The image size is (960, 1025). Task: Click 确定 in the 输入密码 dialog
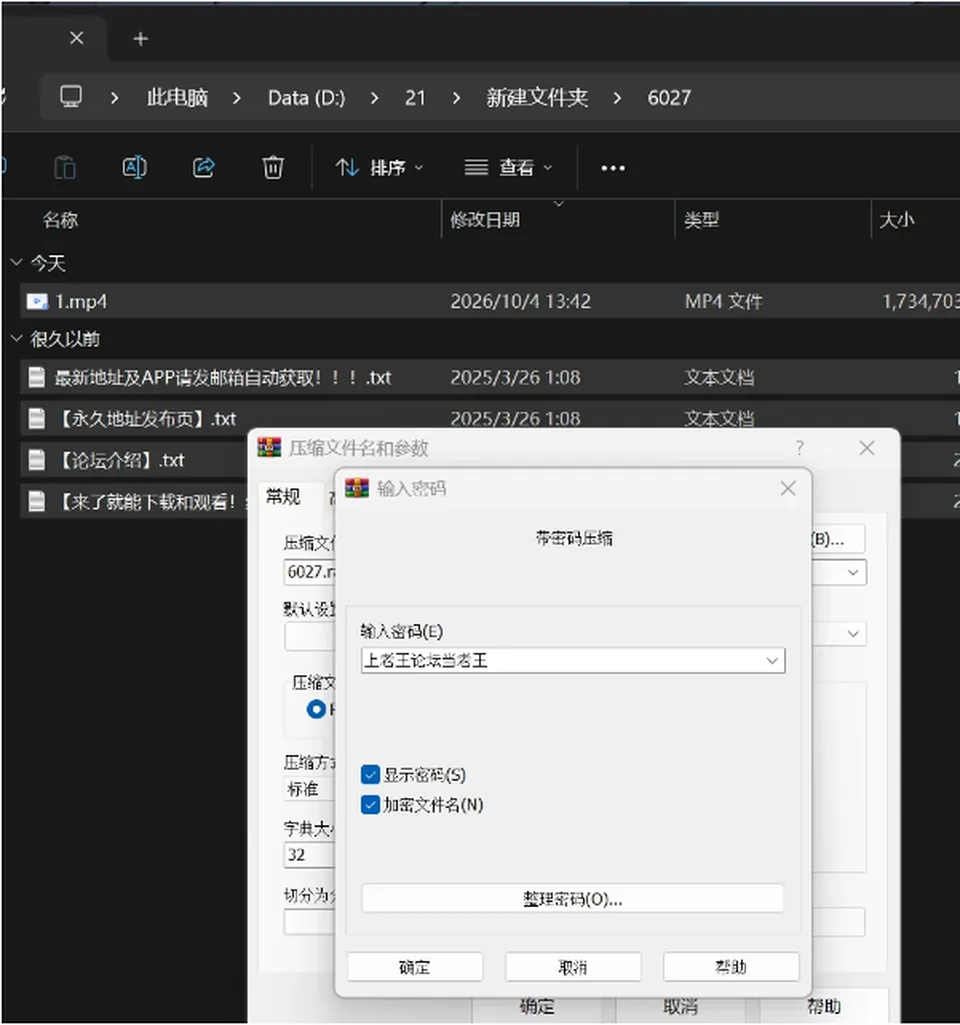coord(415,967)
